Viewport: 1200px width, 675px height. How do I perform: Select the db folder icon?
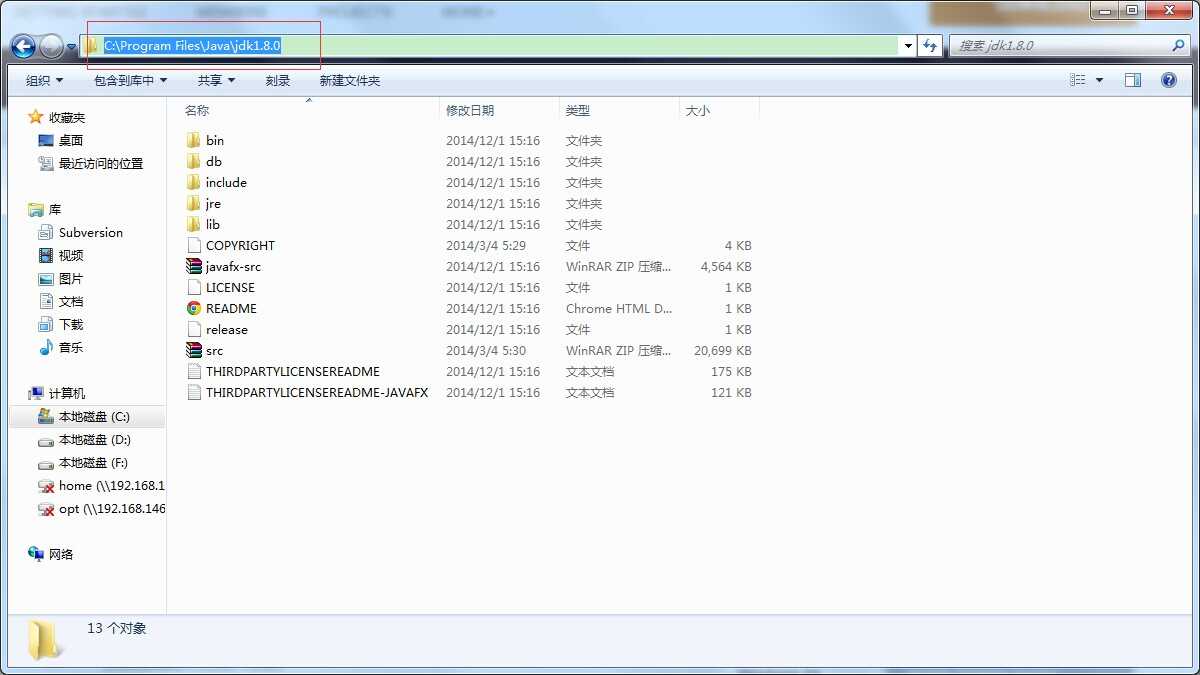[x=194, y=161]
